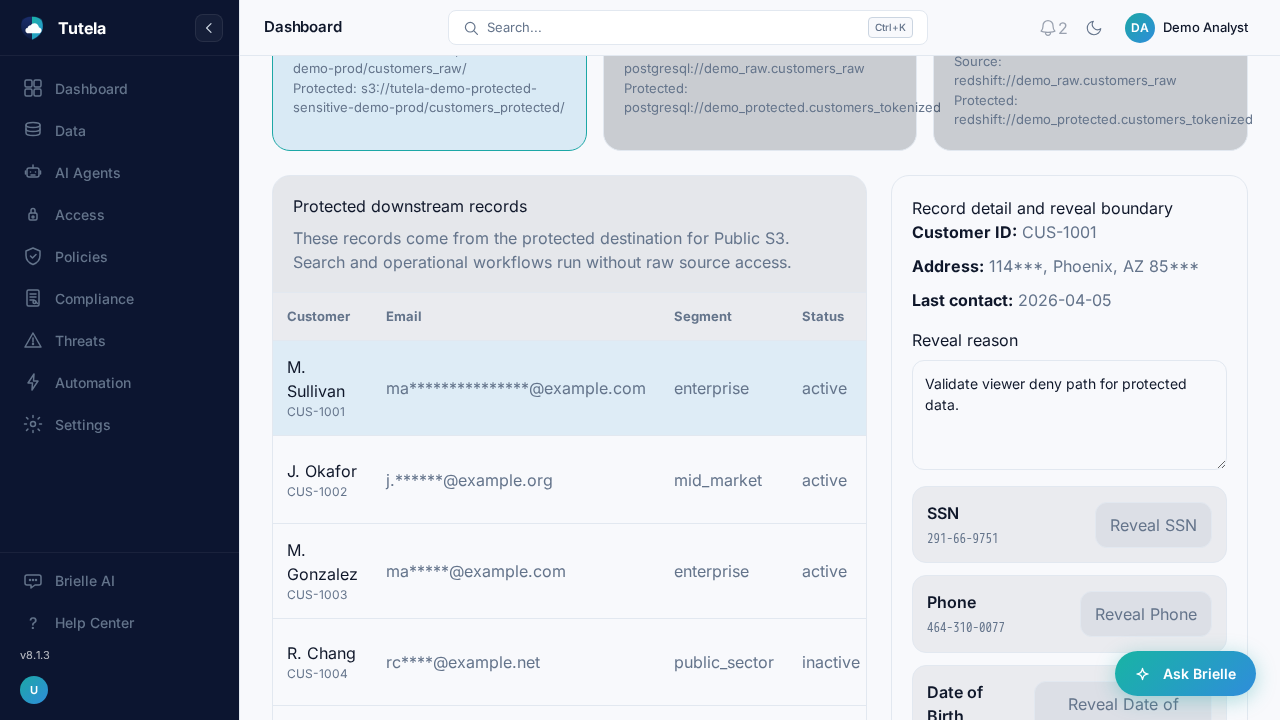
Task: Select the J. Okafor customer row
Action: click(568, 480)
